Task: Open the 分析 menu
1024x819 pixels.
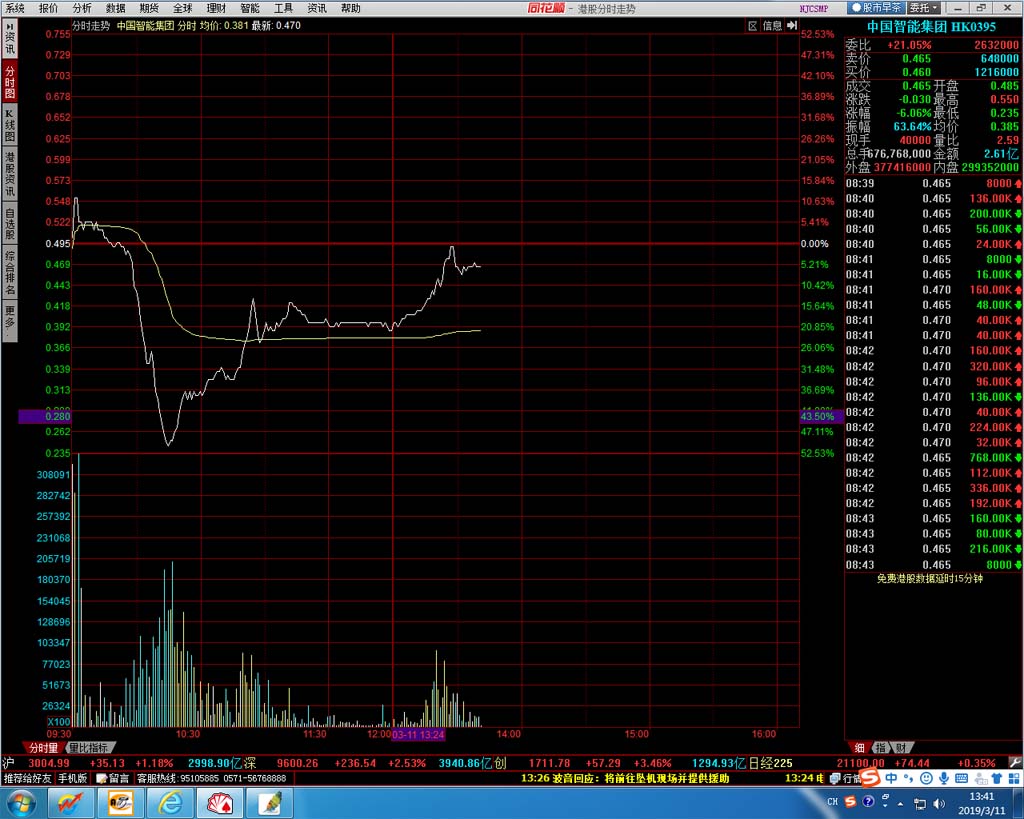Action: click(x=82, y=8)
